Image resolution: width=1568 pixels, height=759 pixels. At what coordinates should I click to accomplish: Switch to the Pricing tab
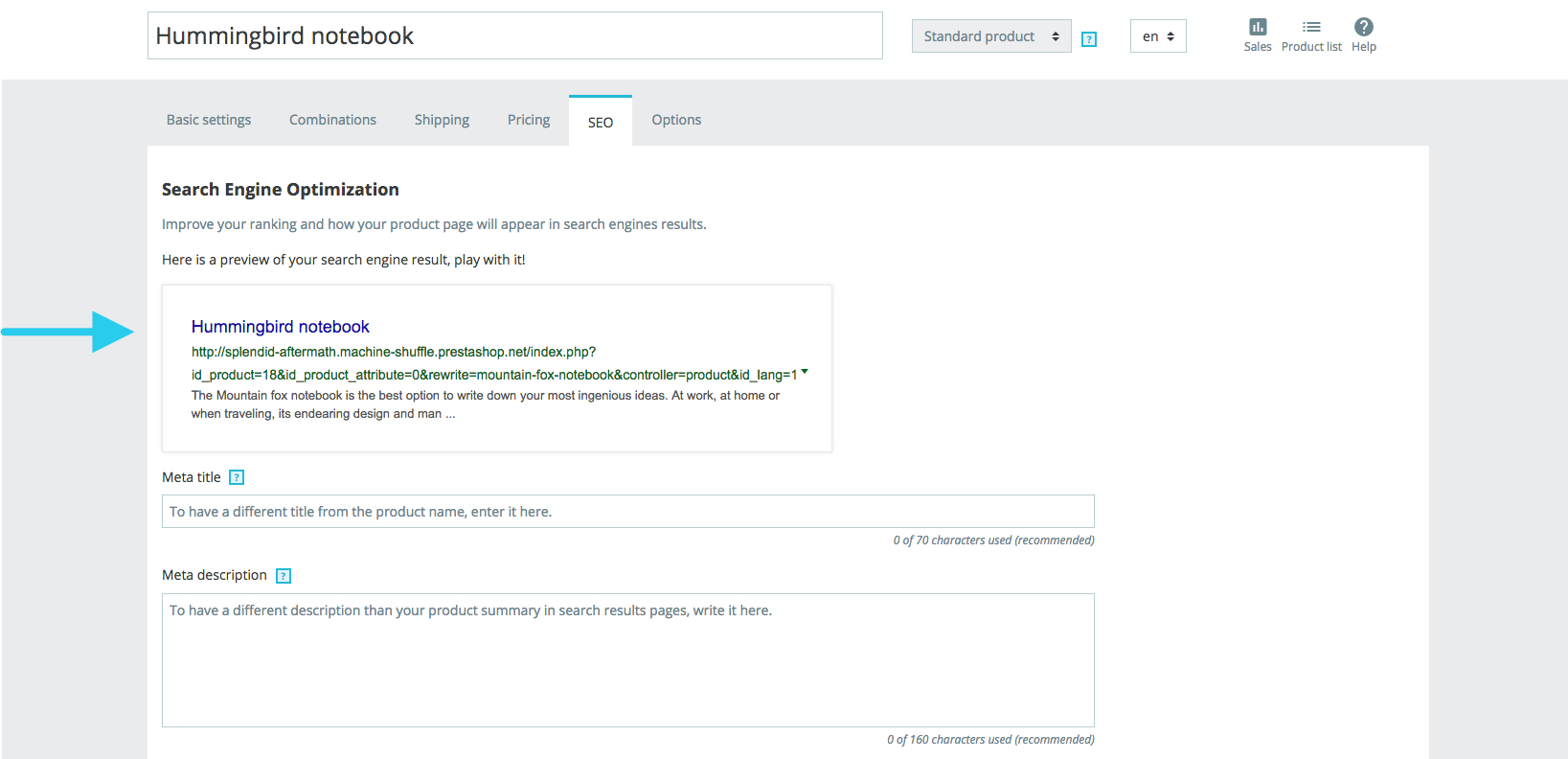[529, 120]
